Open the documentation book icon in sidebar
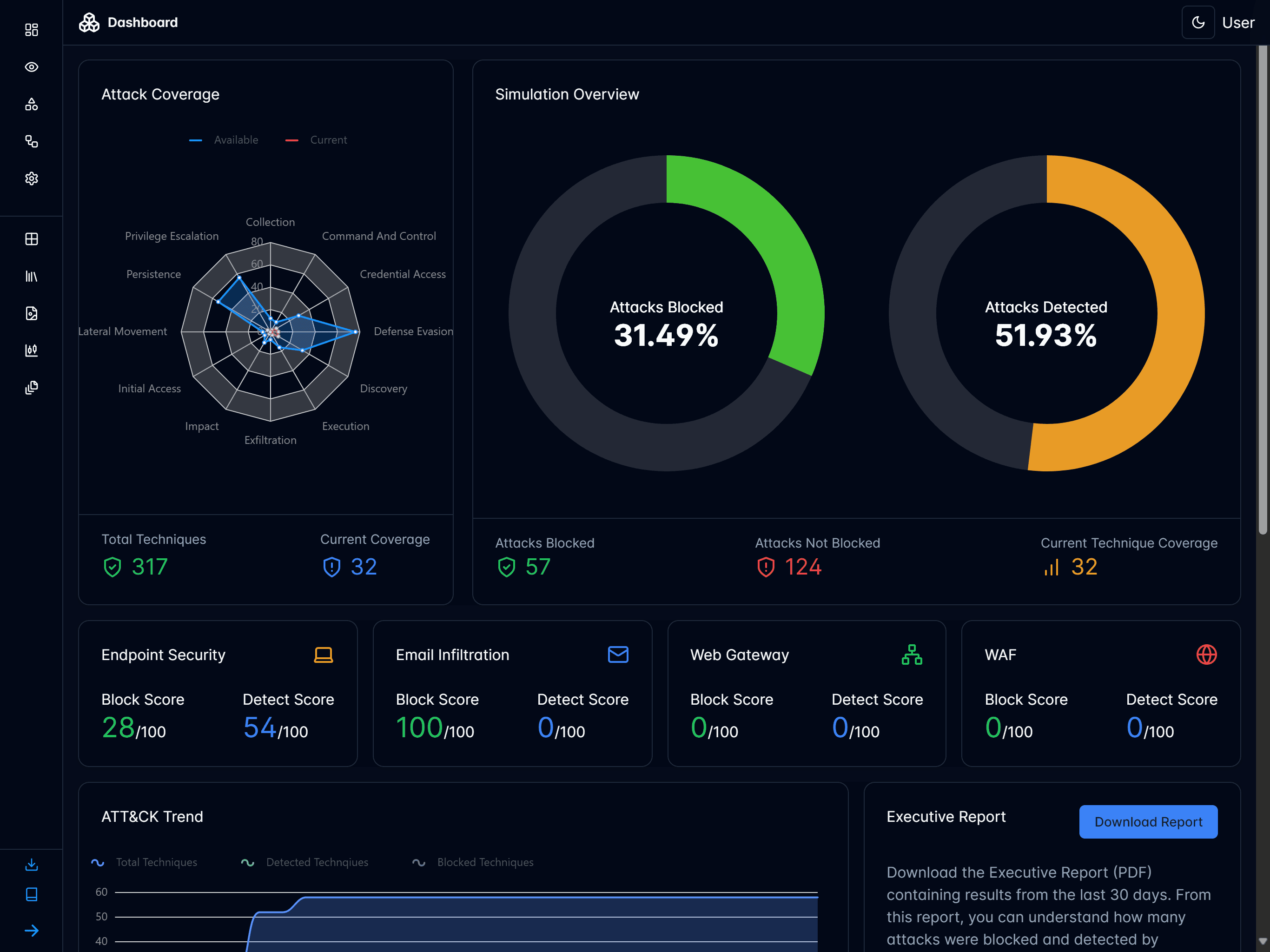The height and width of the screenshot is (952, 1270). tap(32, 894)
